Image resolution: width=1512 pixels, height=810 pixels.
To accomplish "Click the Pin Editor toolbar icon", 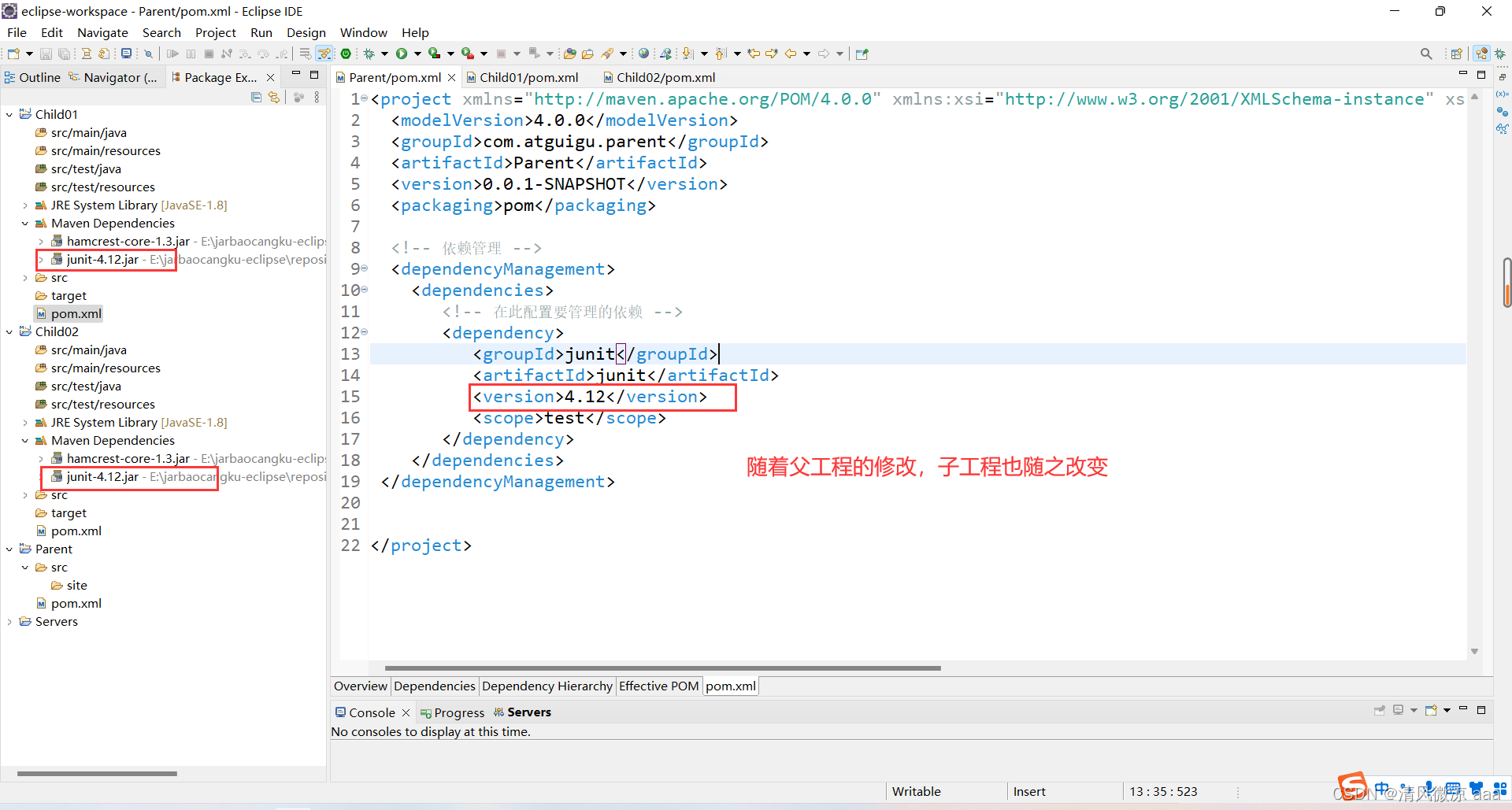I will [862, 54].
